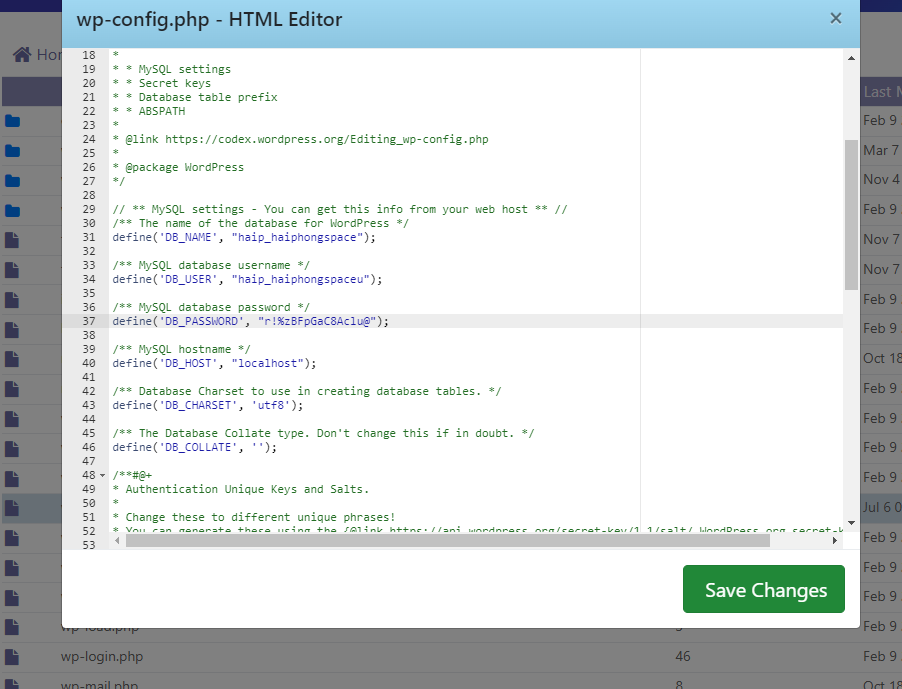Click the size value 46 in wp-login.php row
The height and width of the screenshot is (689, 902).
point(683,656)
